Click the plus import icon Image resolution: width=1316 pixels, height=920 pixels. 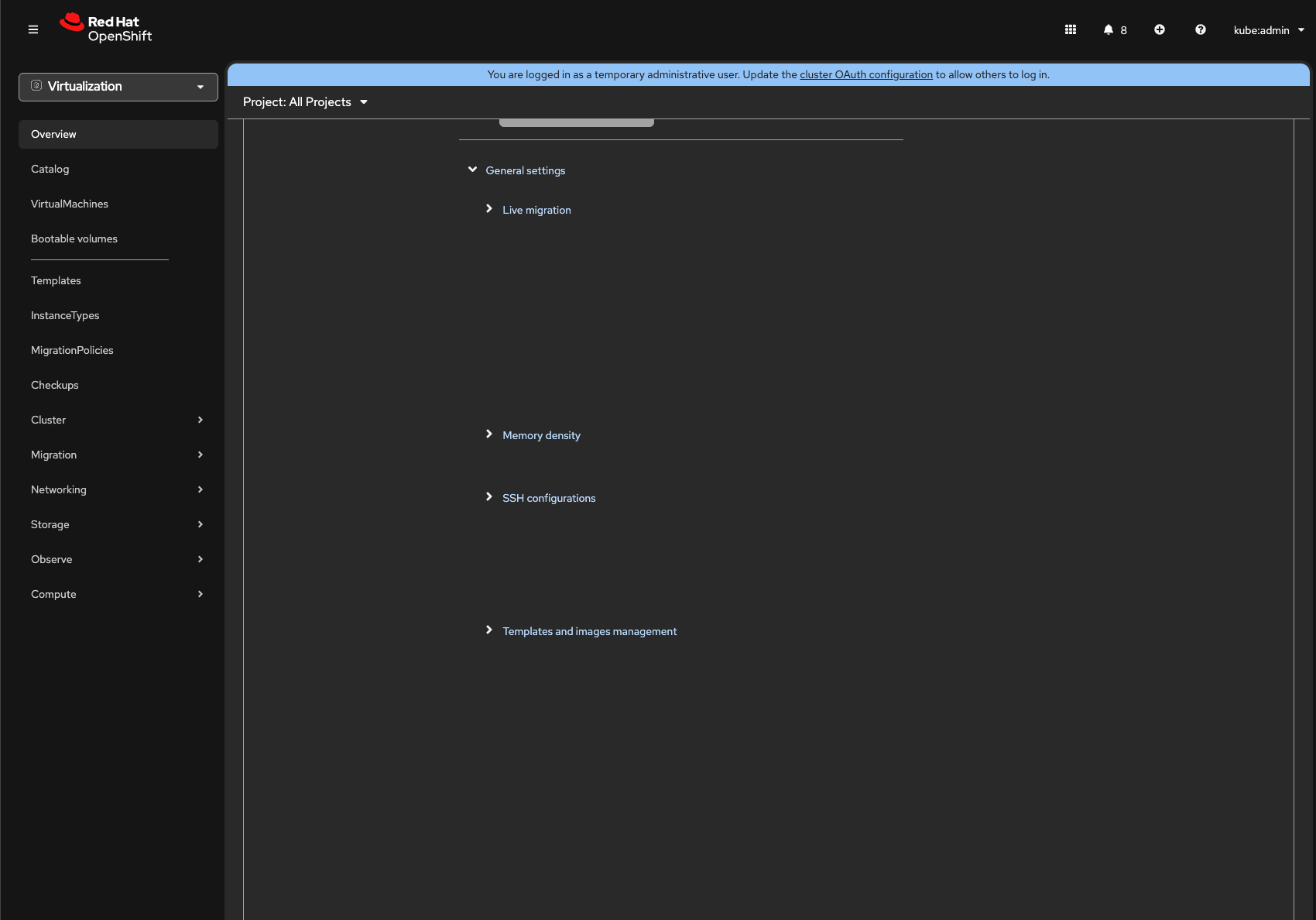(x=1160, y=29)
